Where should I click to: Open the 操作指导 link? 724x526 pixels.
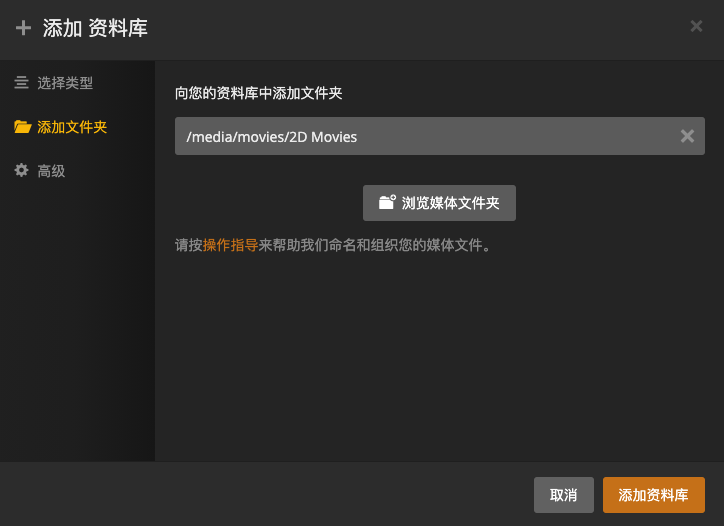[230, 245]
